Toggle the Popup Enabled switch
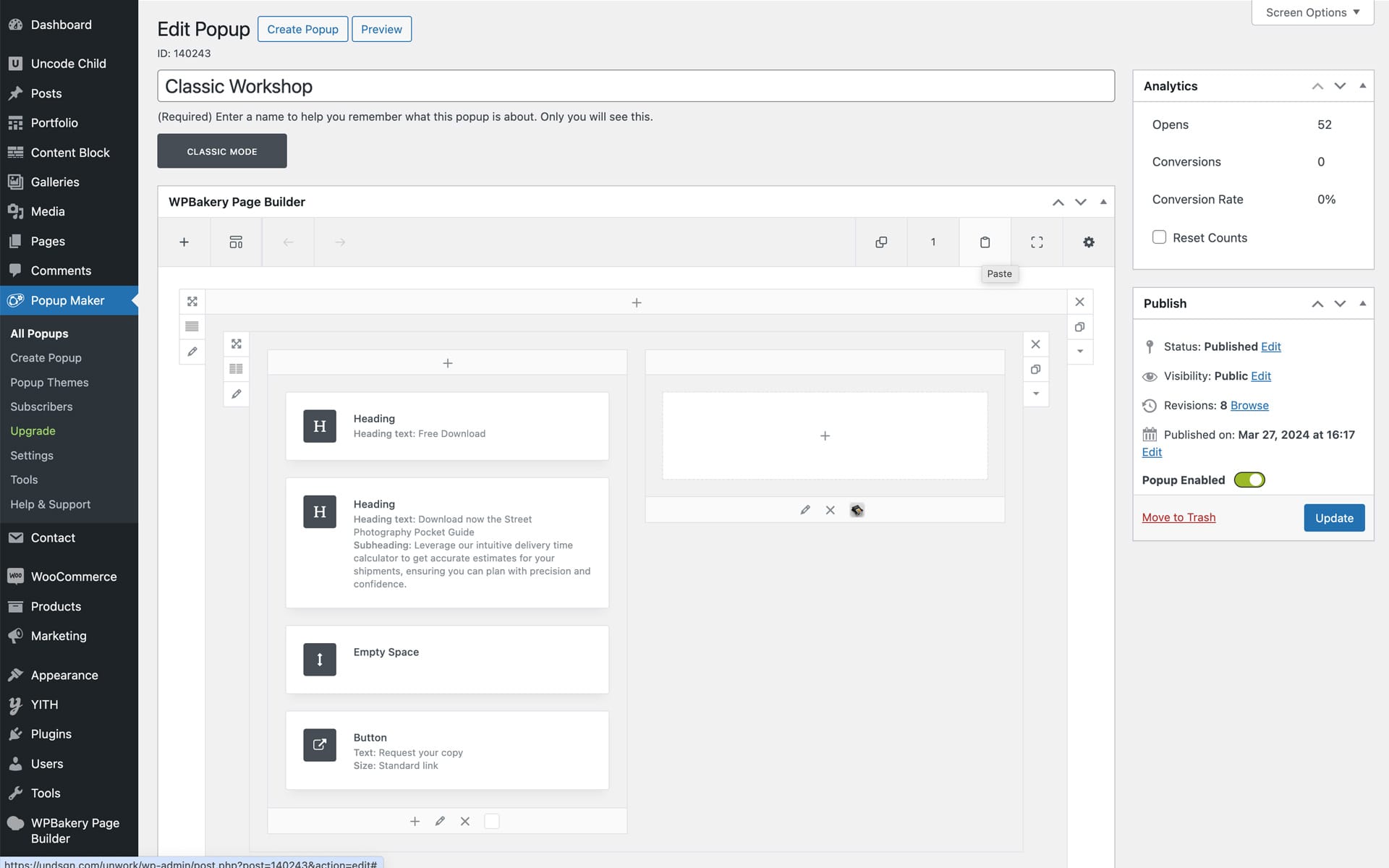 [1249, 480]
